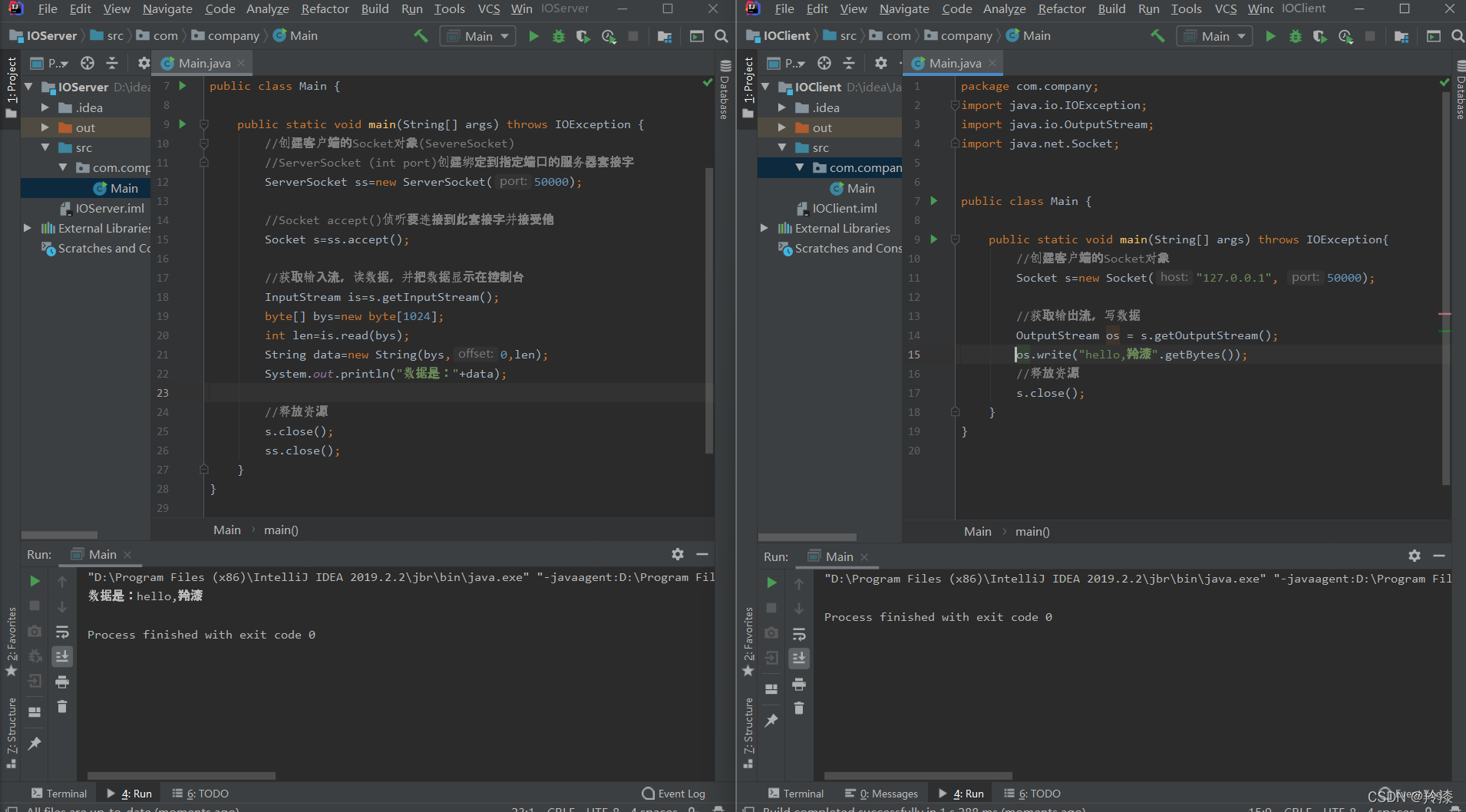Open Run tool window button in IOClient

coord(961,794)
